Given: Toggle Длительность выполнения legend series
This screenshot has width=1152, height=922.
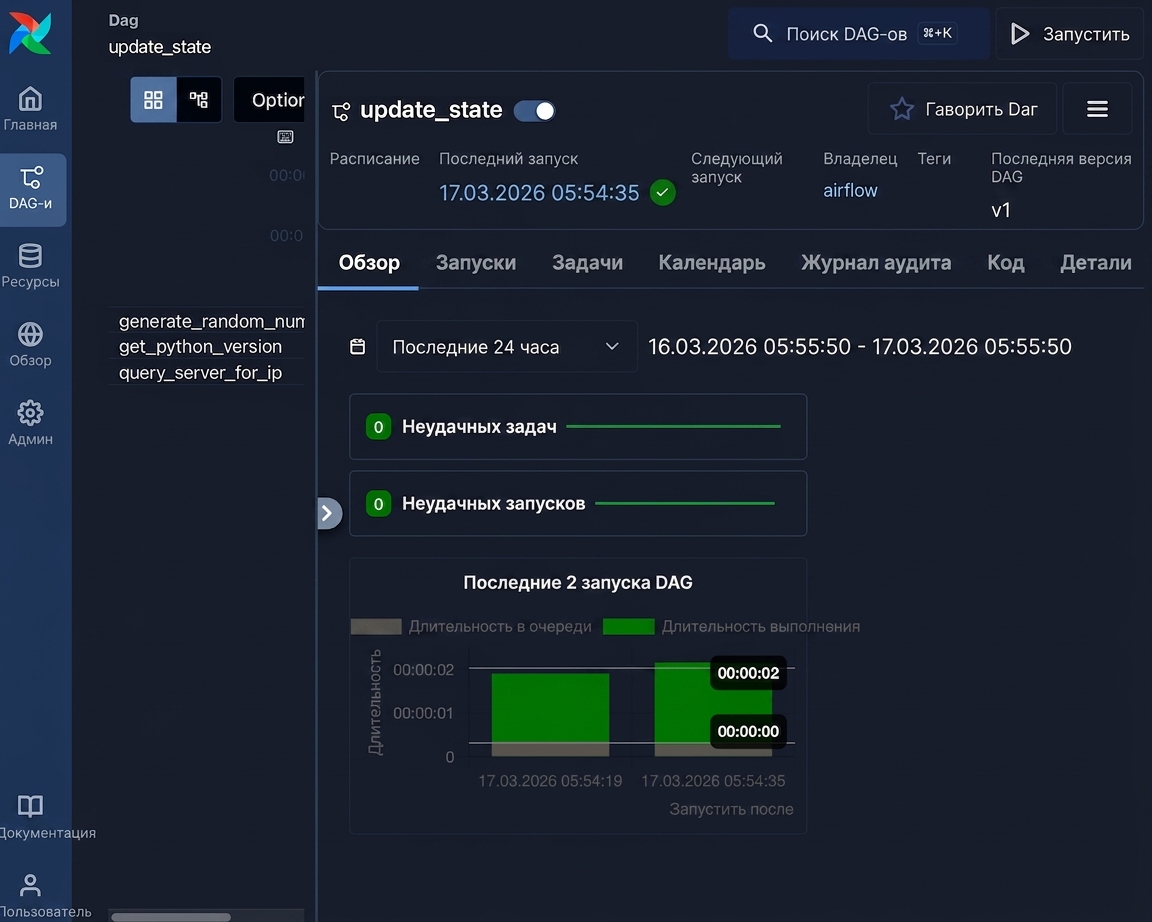Looking at the screenshot, I should pos(731,627).
